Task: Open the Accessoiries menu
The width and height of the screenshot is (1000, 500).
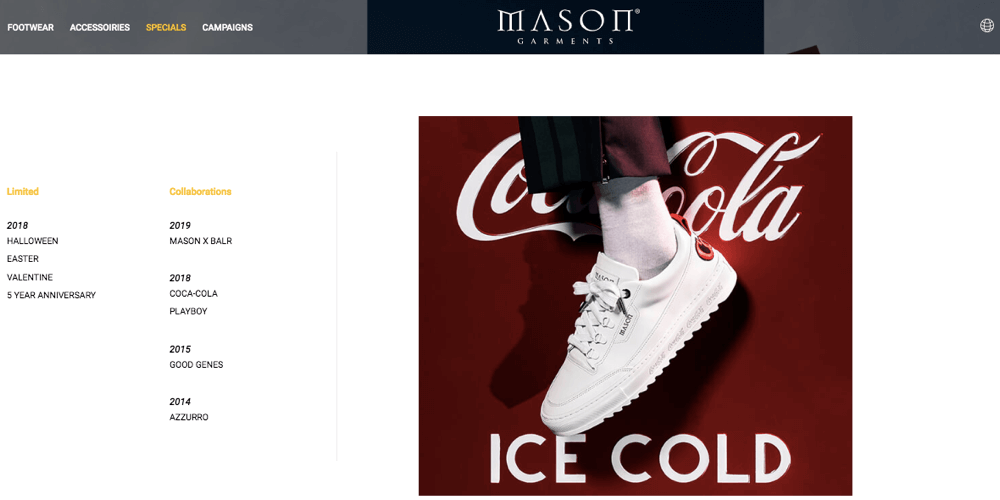Action: (x=99, y=27)
